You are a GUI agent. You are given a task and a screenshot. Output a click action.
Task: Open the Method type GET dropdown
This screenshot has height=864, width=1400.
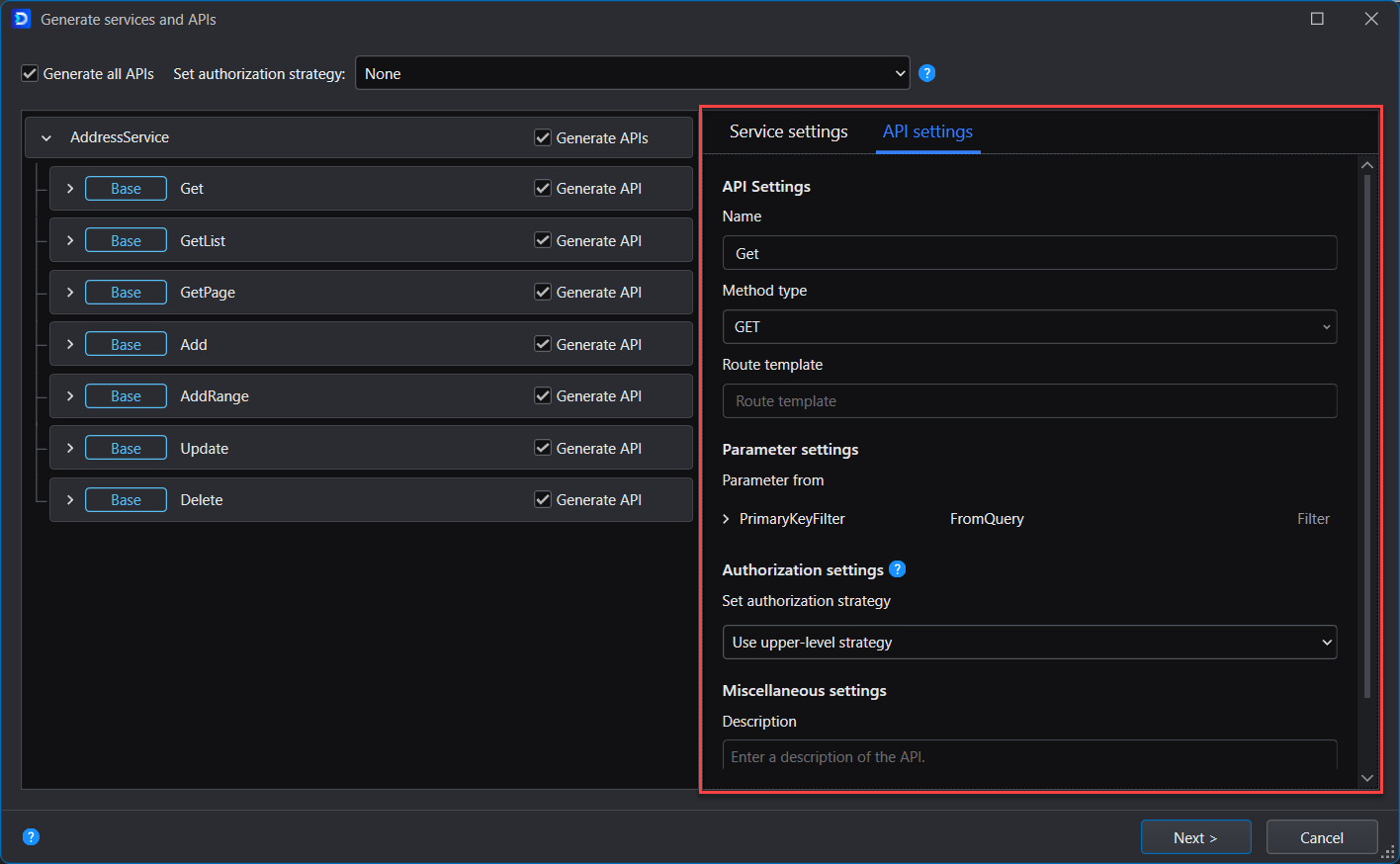click(x=1029, y=327)
